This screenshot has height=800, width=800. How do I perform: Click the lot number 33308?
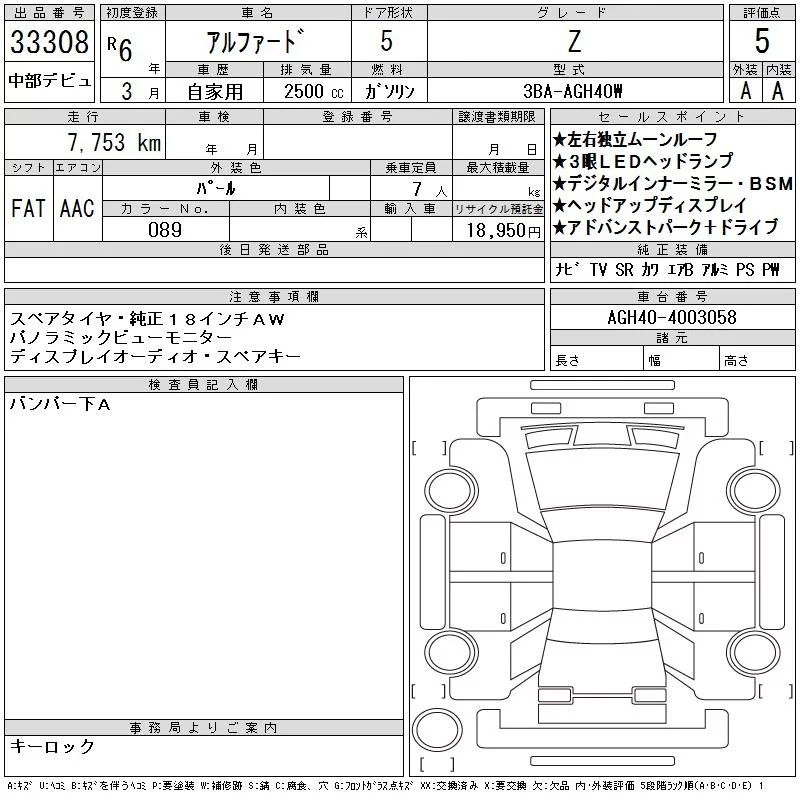click(50, 41)
